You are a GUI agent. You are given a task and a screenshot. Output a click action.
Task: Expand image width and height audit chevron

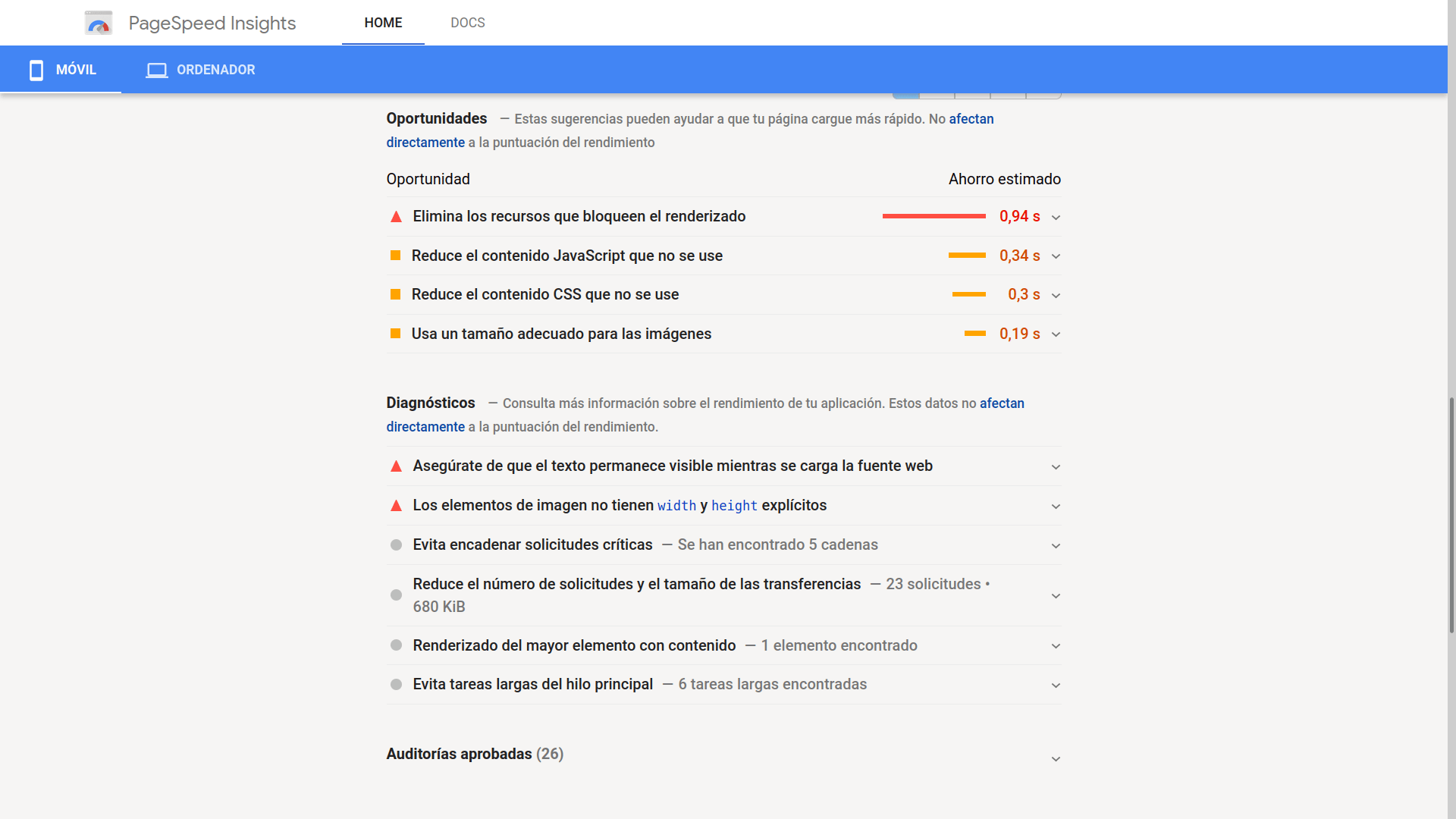1056,507
